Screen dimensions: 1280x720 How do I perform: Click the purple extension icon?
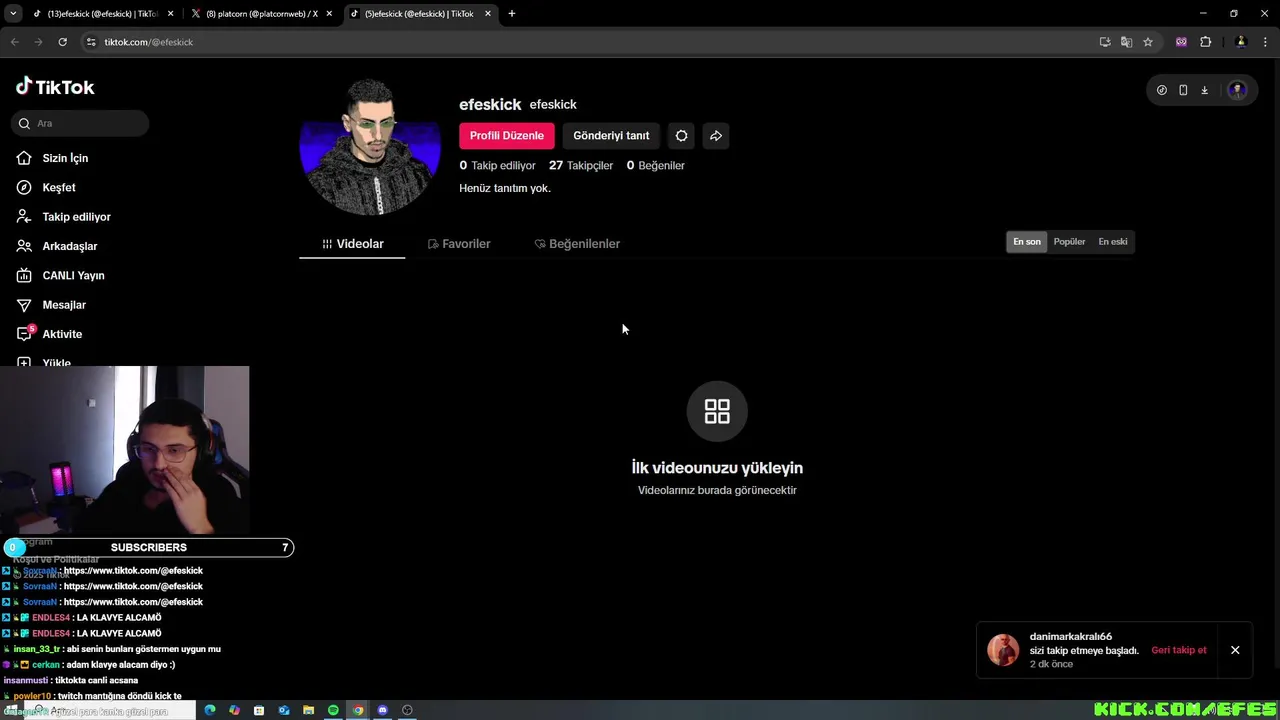pos(1181,42)
